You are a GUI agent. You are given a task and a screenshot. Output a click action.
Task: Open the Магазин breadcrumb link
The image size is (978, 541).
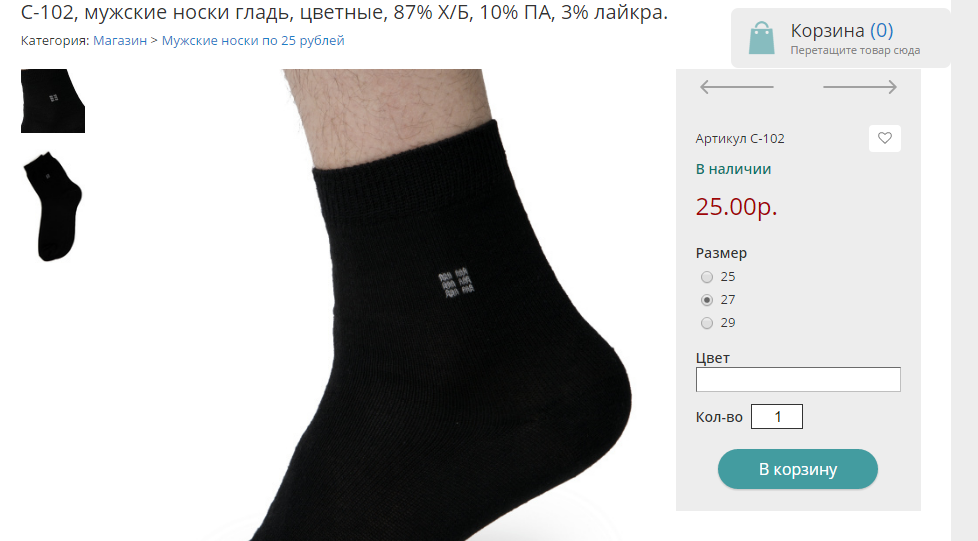click(x=120, y=41)
